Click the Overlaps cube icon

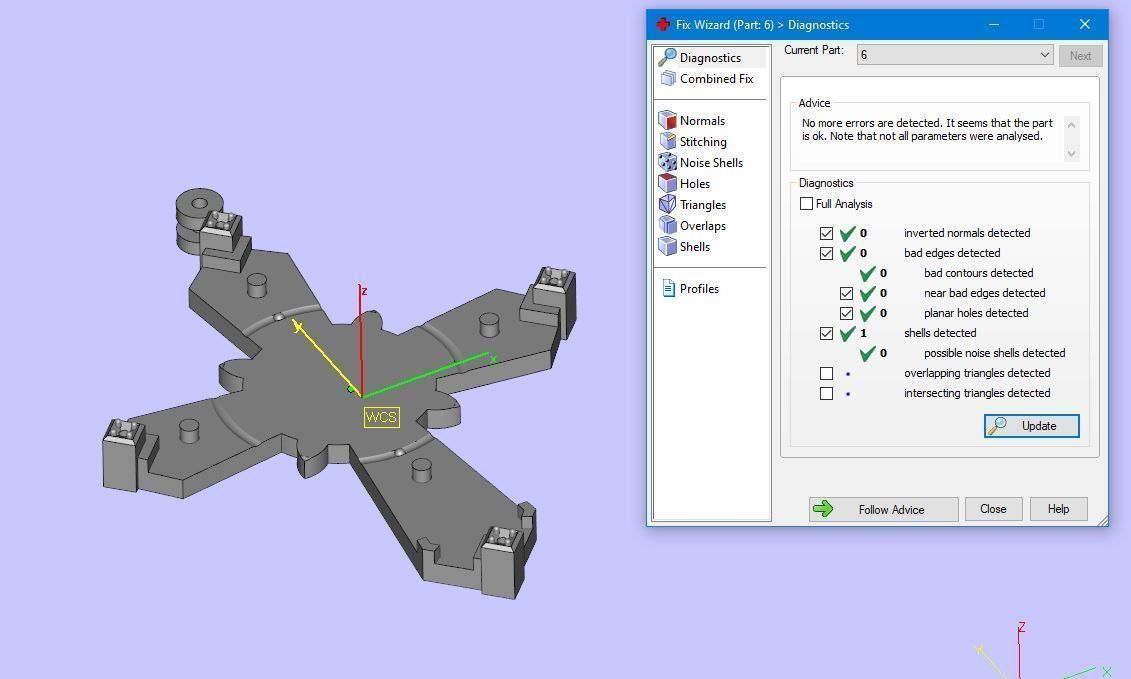point(667,224)
